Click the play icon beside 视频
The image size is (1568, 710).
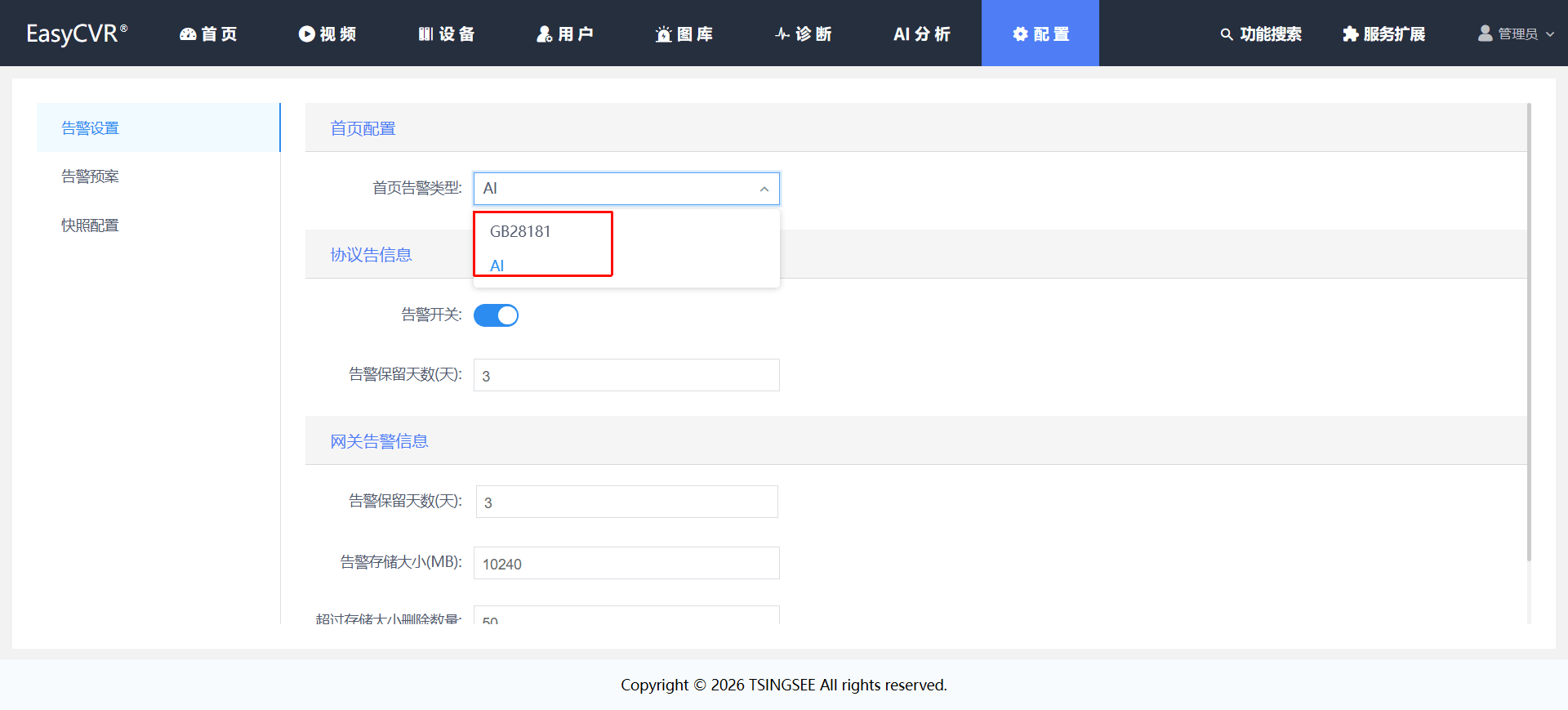(x=307, y=33)
